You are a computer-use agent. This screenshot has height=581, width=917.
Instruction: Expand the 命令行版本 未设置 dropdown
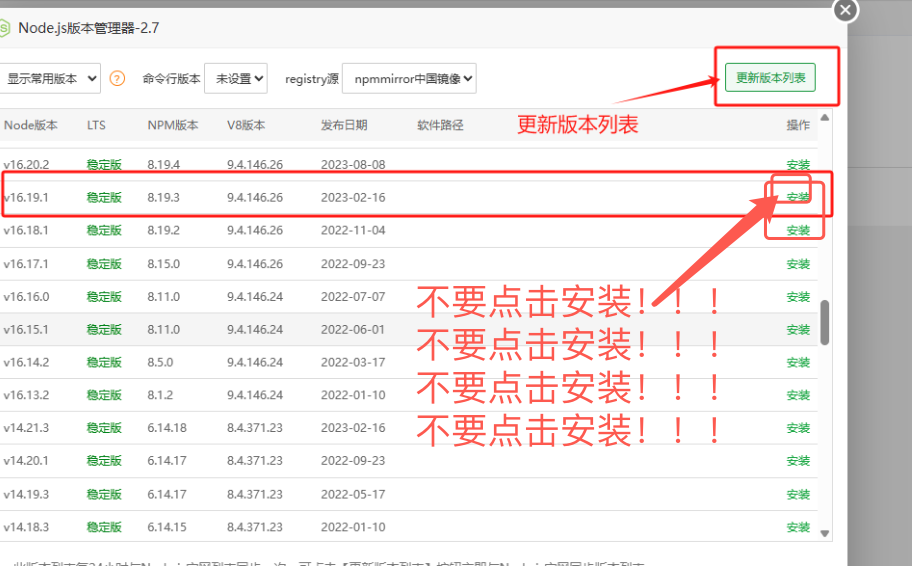click(235, 79)
